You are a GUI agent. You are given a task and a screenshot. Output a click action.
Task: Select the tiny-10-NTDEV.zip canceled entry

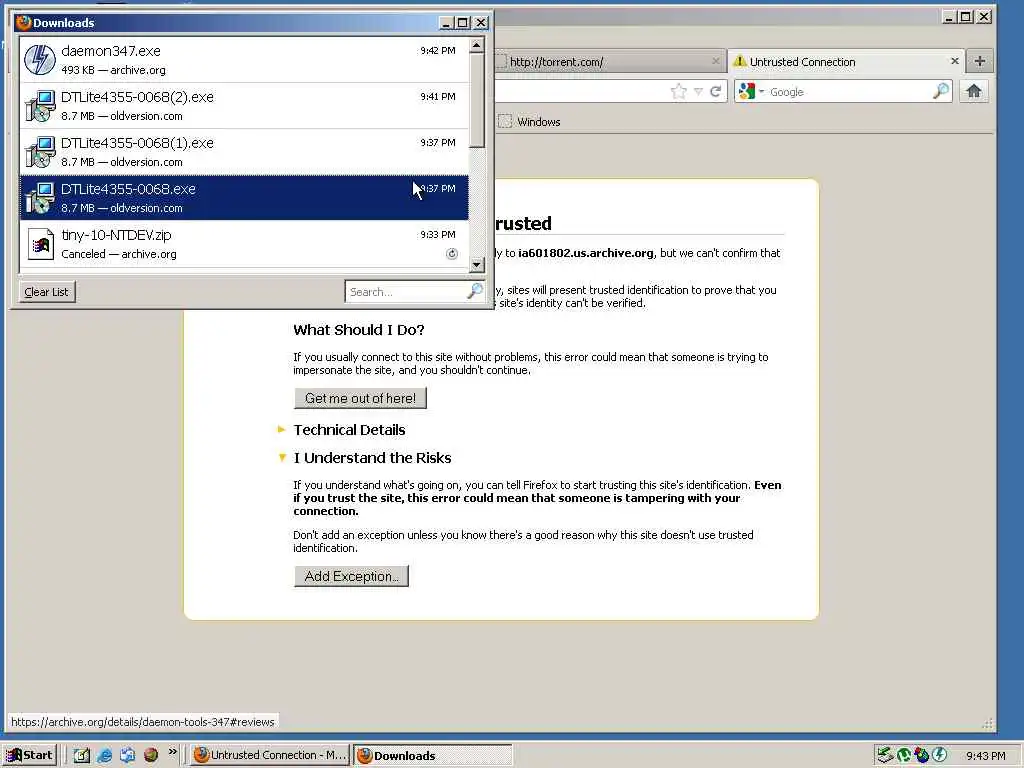click(x=244, y=244)
